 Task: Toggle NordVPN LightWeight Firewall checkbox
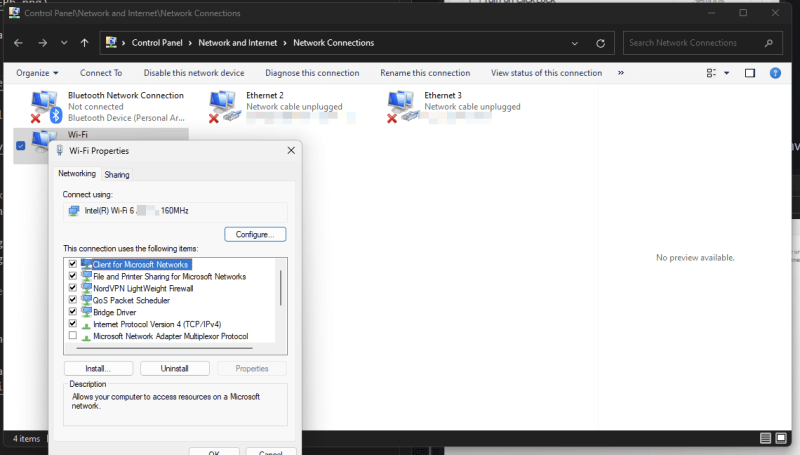72,287
